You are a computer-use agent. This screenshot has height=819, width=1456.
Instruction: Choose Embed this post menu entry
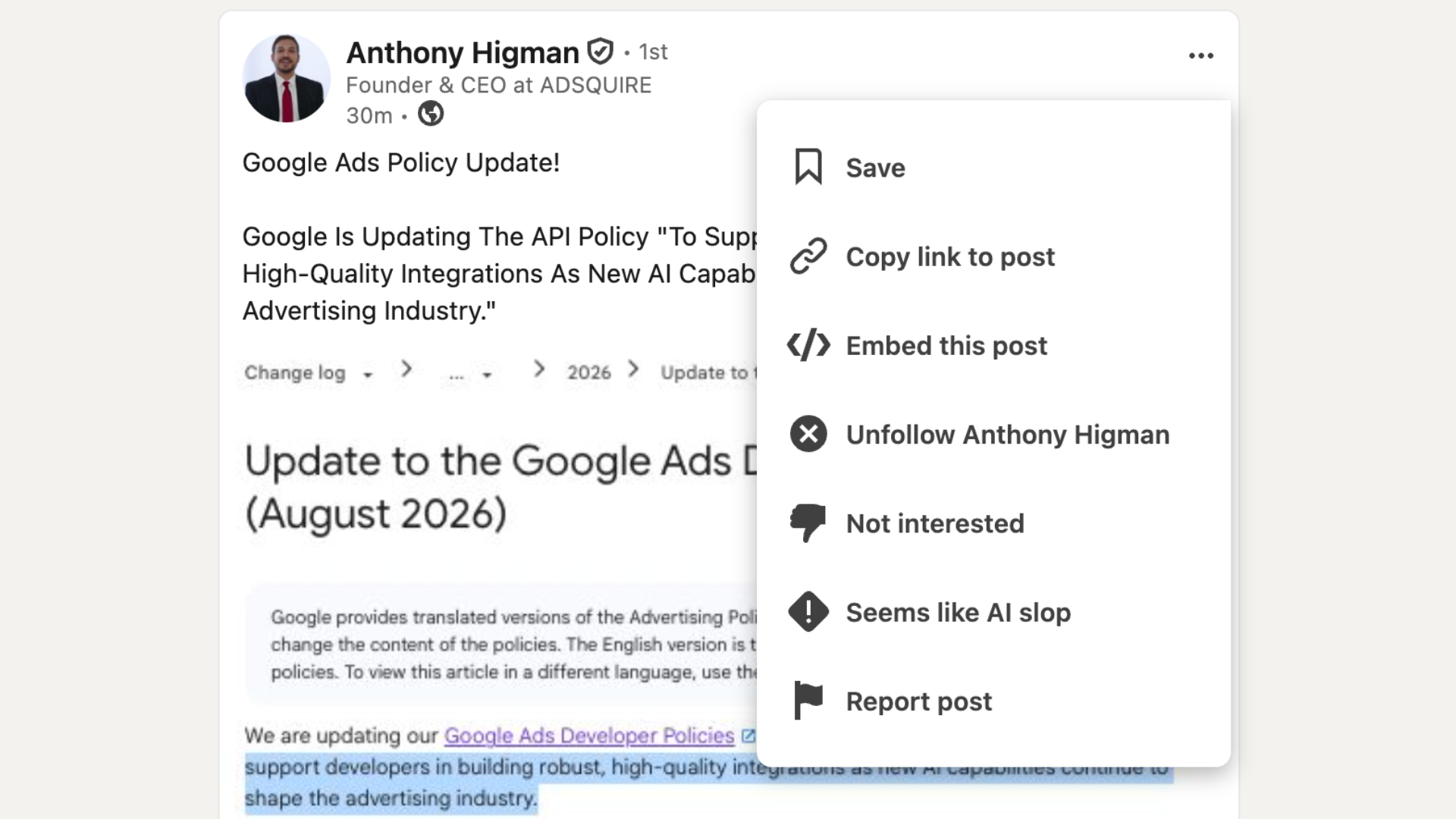[946, 345]
